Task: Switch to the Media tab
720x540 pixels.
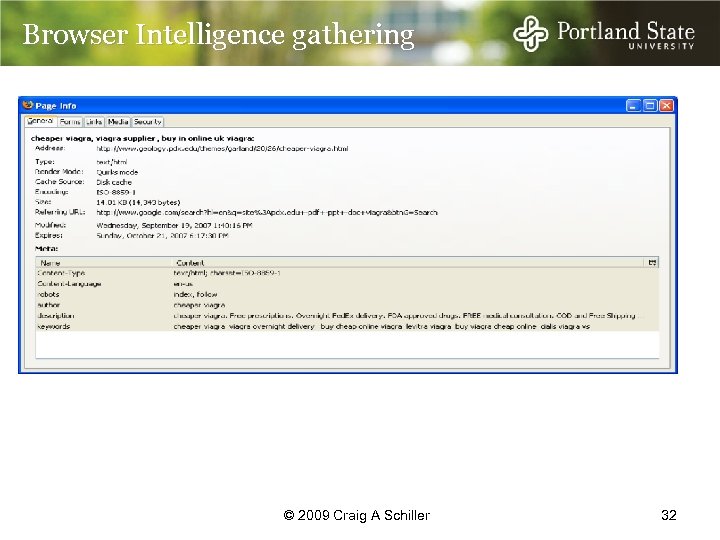Action: (x=118, y=122)
